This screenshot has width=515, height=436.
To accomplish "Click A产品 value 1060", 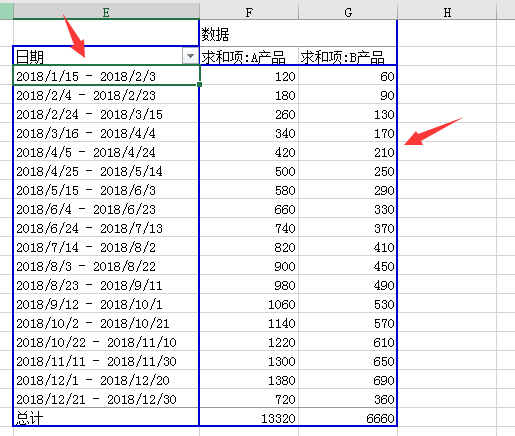I will 249,303.
